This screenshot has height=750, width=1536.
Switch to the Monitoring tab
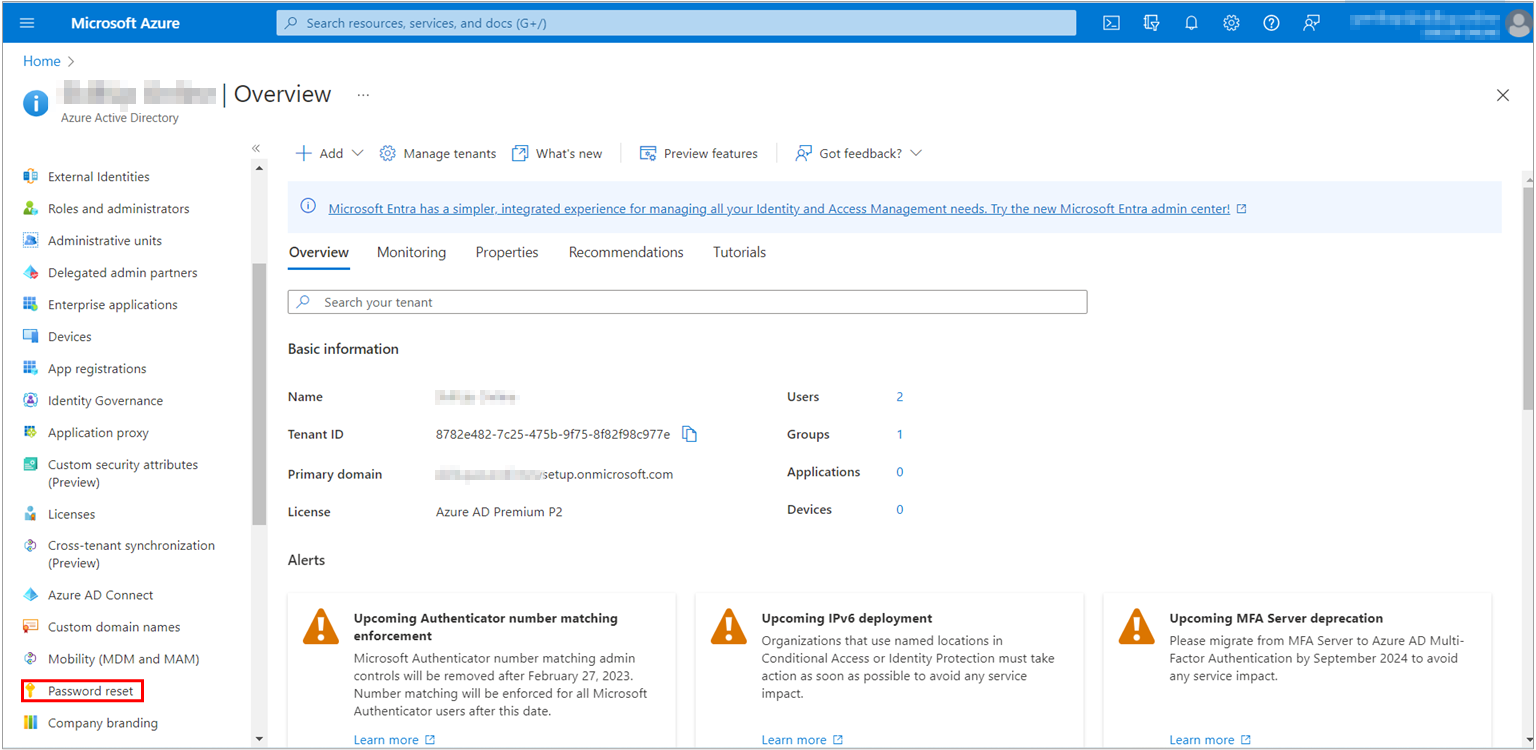tap(411, 253)
